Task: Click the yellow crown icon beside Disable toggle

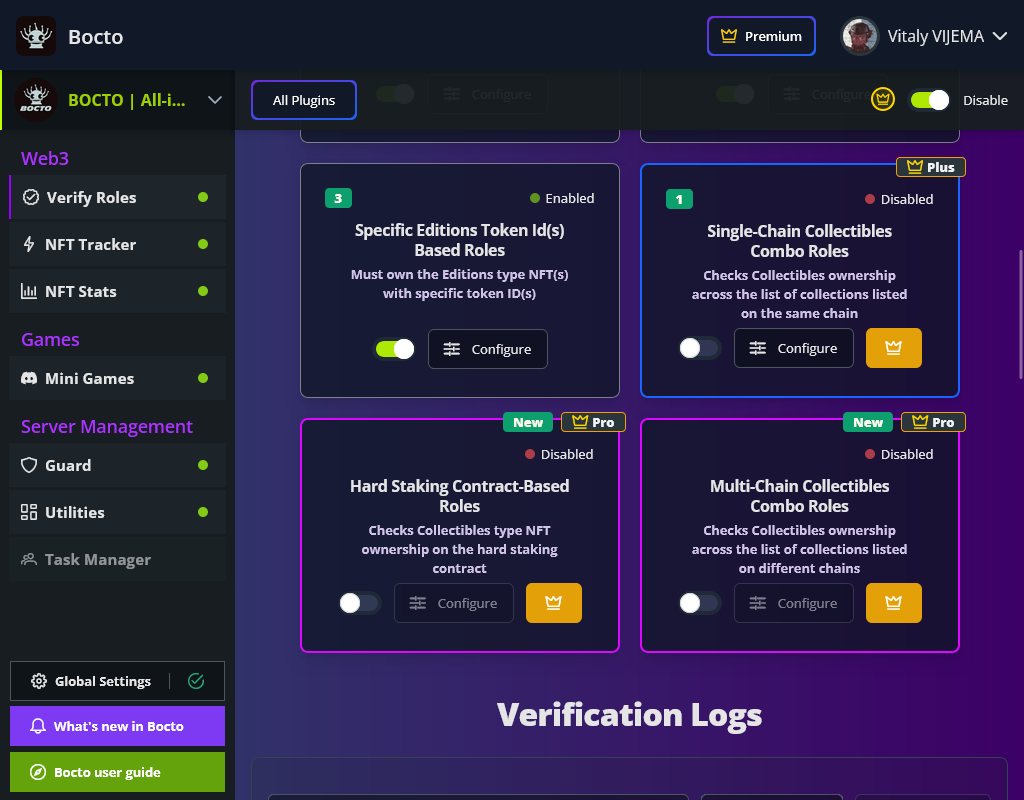Action: (x=883, y=100)
